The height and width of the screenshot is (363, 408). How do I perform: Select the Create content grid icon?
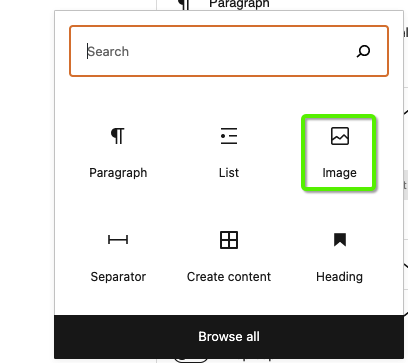coord(229,240)
